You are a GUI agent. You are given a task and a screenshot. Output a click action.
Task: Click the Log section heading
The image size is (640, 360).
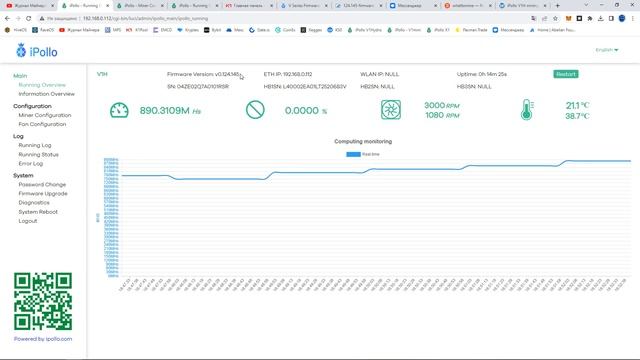coord(18,136)
